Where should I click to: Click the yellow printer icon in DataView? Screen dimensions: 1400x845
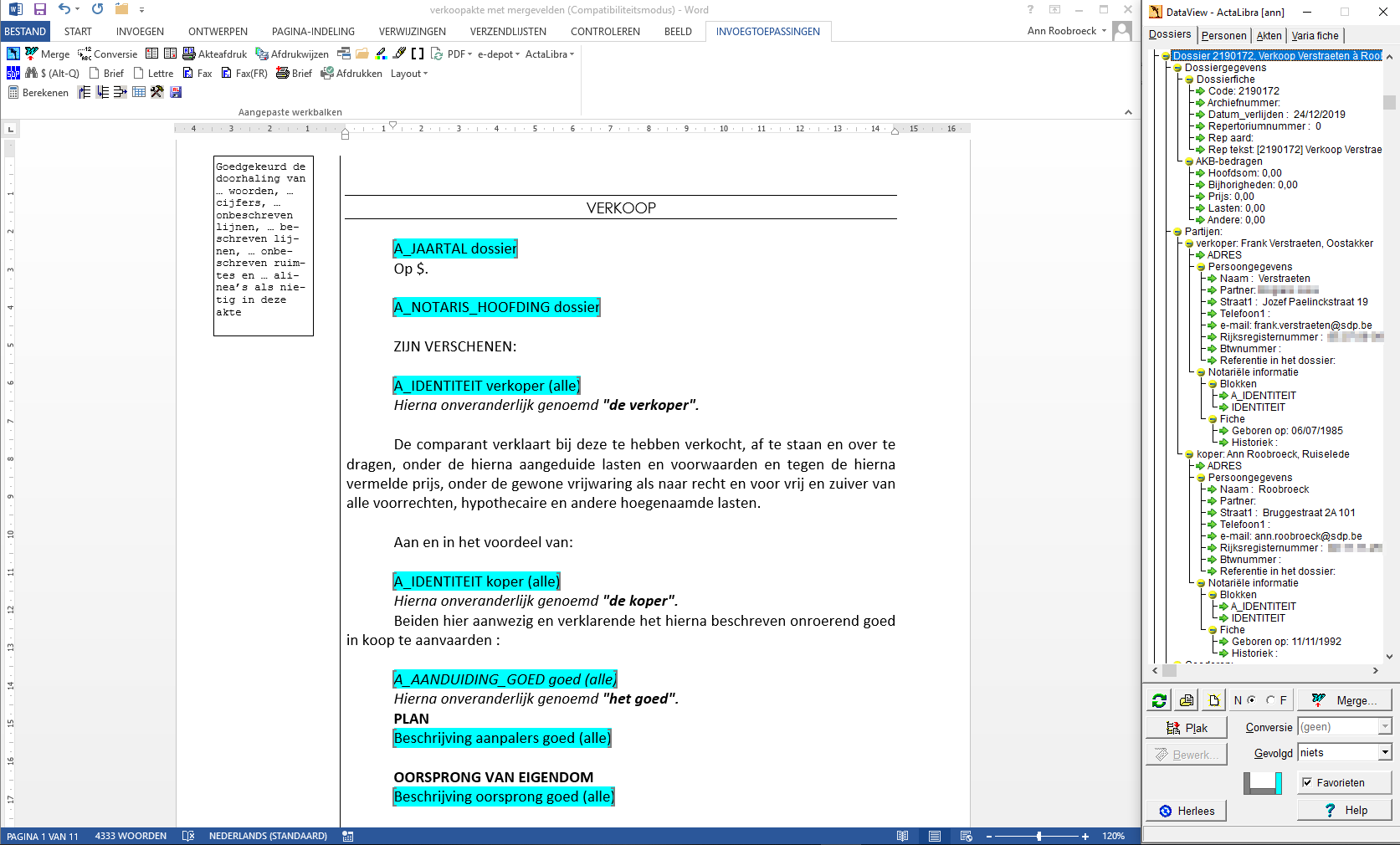(x=1187, y=700)
